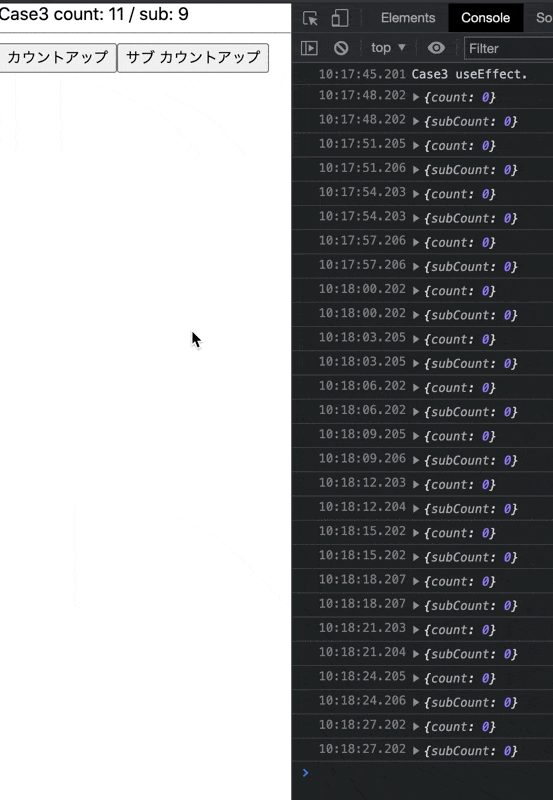This screenshot has height=800, width=553.
Task: Switch to the Elements tab
Action: click(408, 18)
